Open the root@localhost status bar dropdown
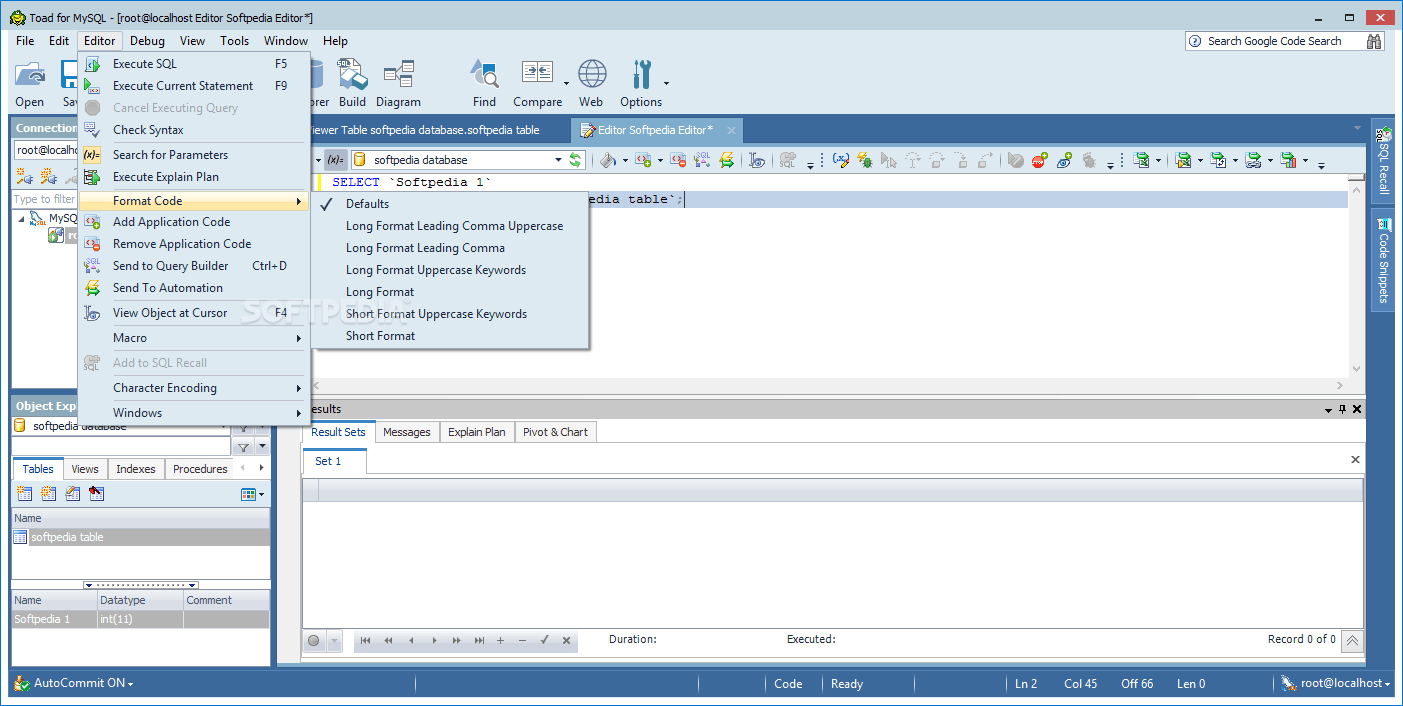The height and width of the screenshot is (706, 1403). click(1390, 683)
